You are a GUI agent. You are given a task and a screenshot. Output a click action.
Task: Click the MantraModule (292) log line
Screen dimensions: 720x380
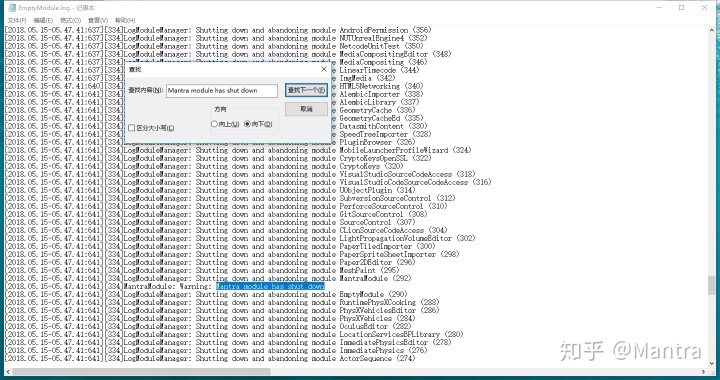[208, 278]
